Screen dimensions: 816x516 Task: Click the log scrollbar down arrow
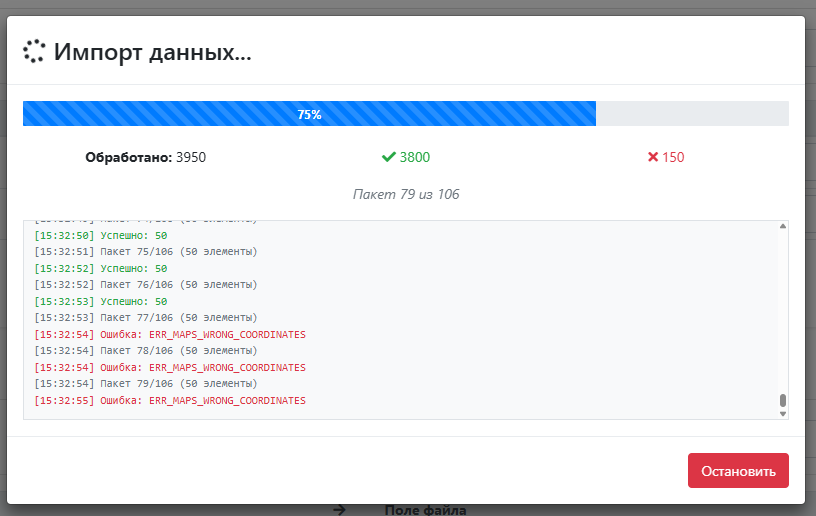pos(782,412)
